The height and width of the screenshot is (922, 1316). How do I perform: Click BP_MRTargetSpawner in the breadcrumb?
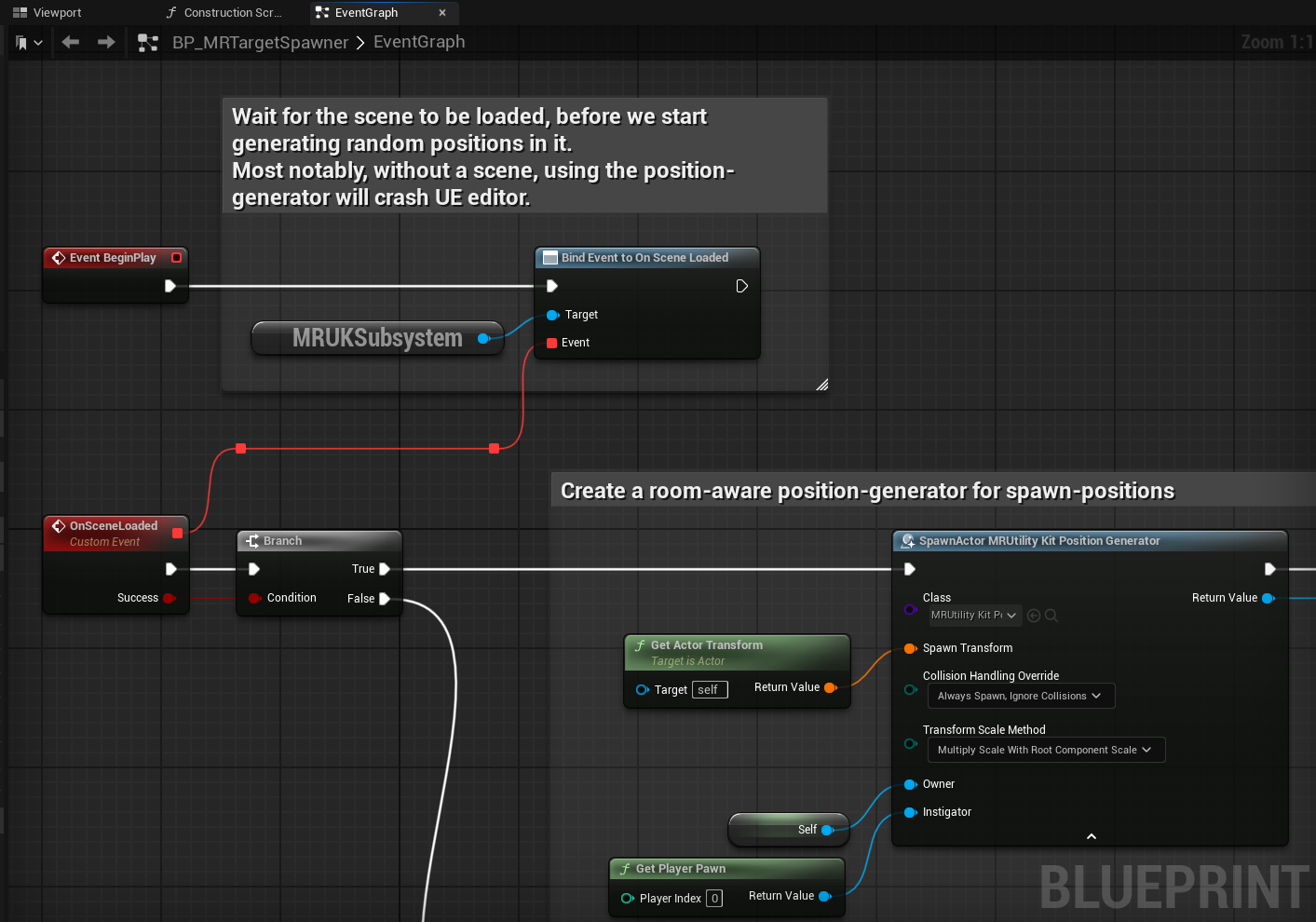(x=260, y=43)
